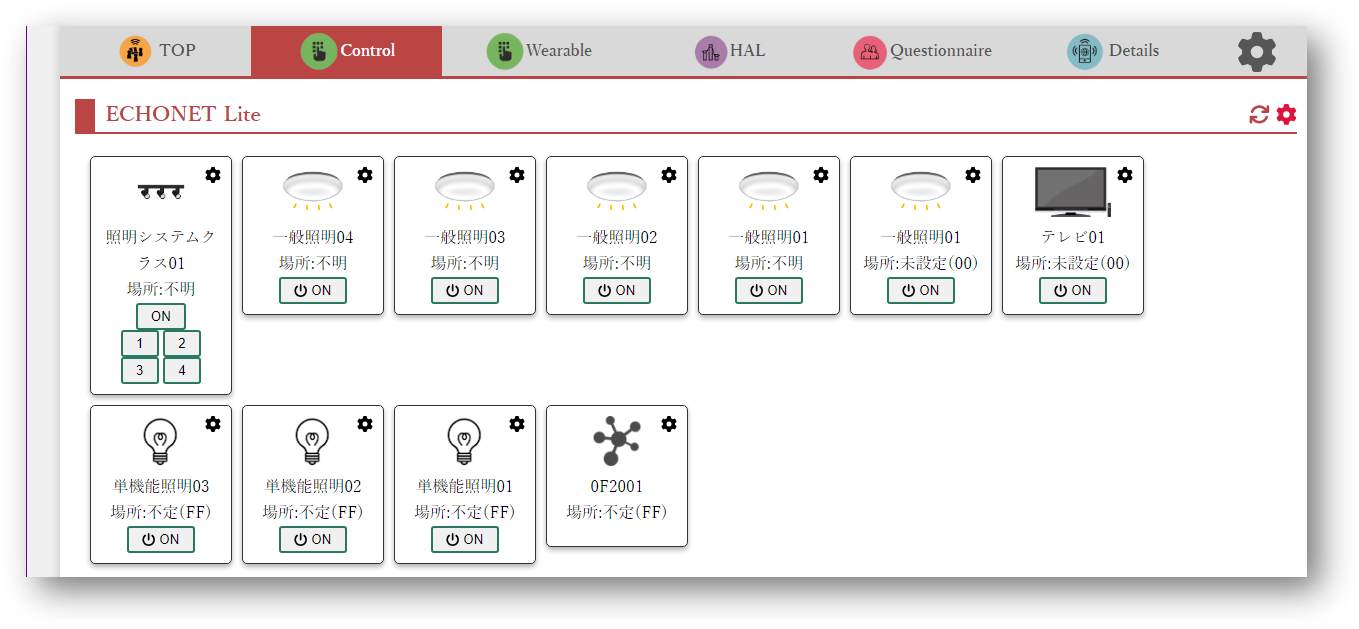The height and width of the screenshot is (629, 1359).
Task: Open settings gear on テレビ01 card
Action: pyautogui.click(x=1125, y=175)
